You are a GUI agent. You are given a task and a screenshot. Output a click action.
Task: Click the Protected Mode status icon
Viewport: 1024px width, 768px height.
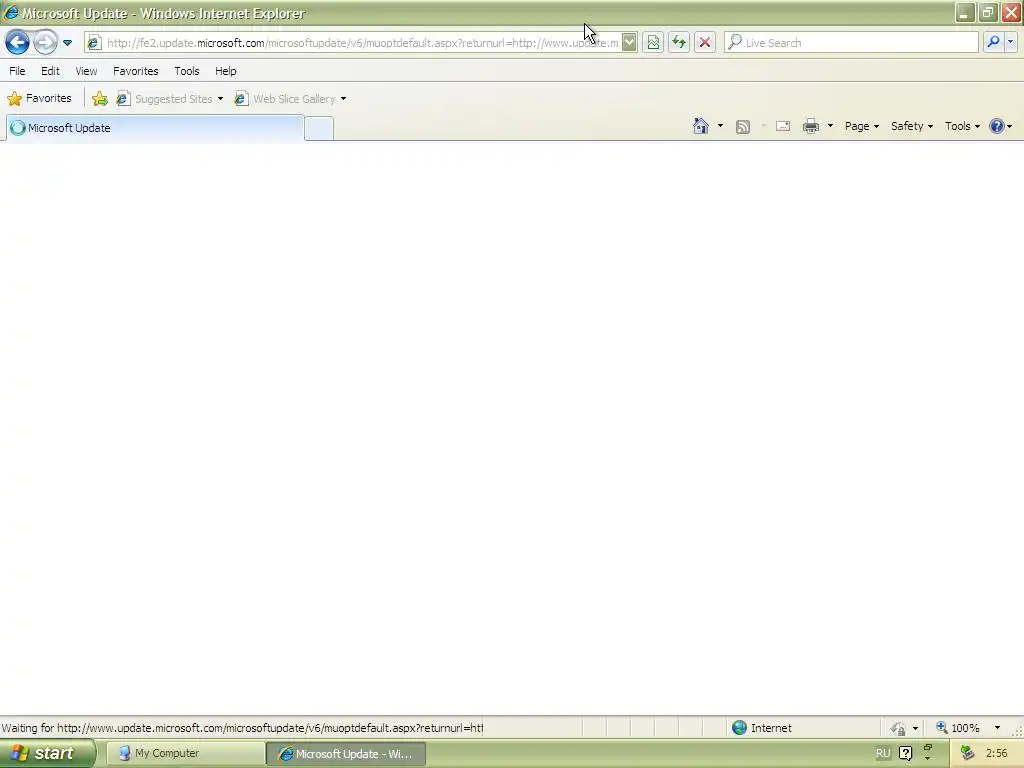click(x=899, y=728)
